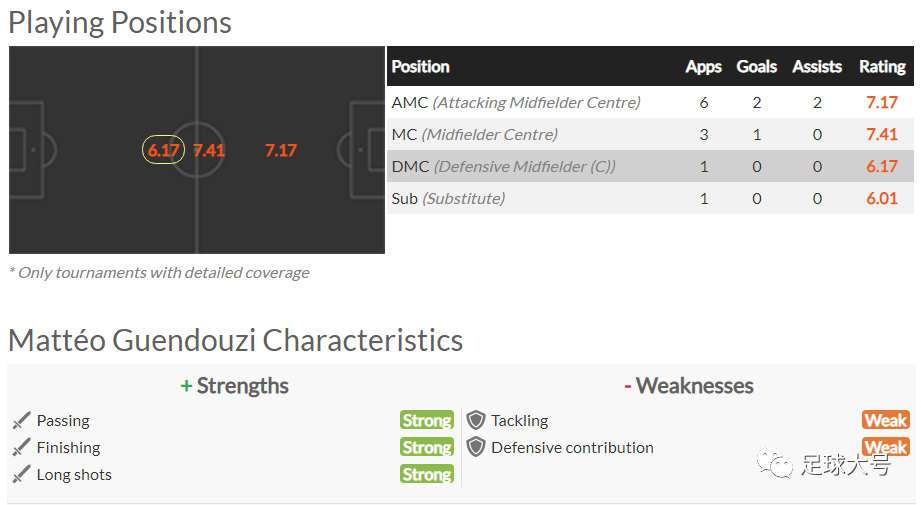The height and width of the screenshot is (505, 921).
Task: Click the sword icon beside Finishing
Action: (21, 447)
